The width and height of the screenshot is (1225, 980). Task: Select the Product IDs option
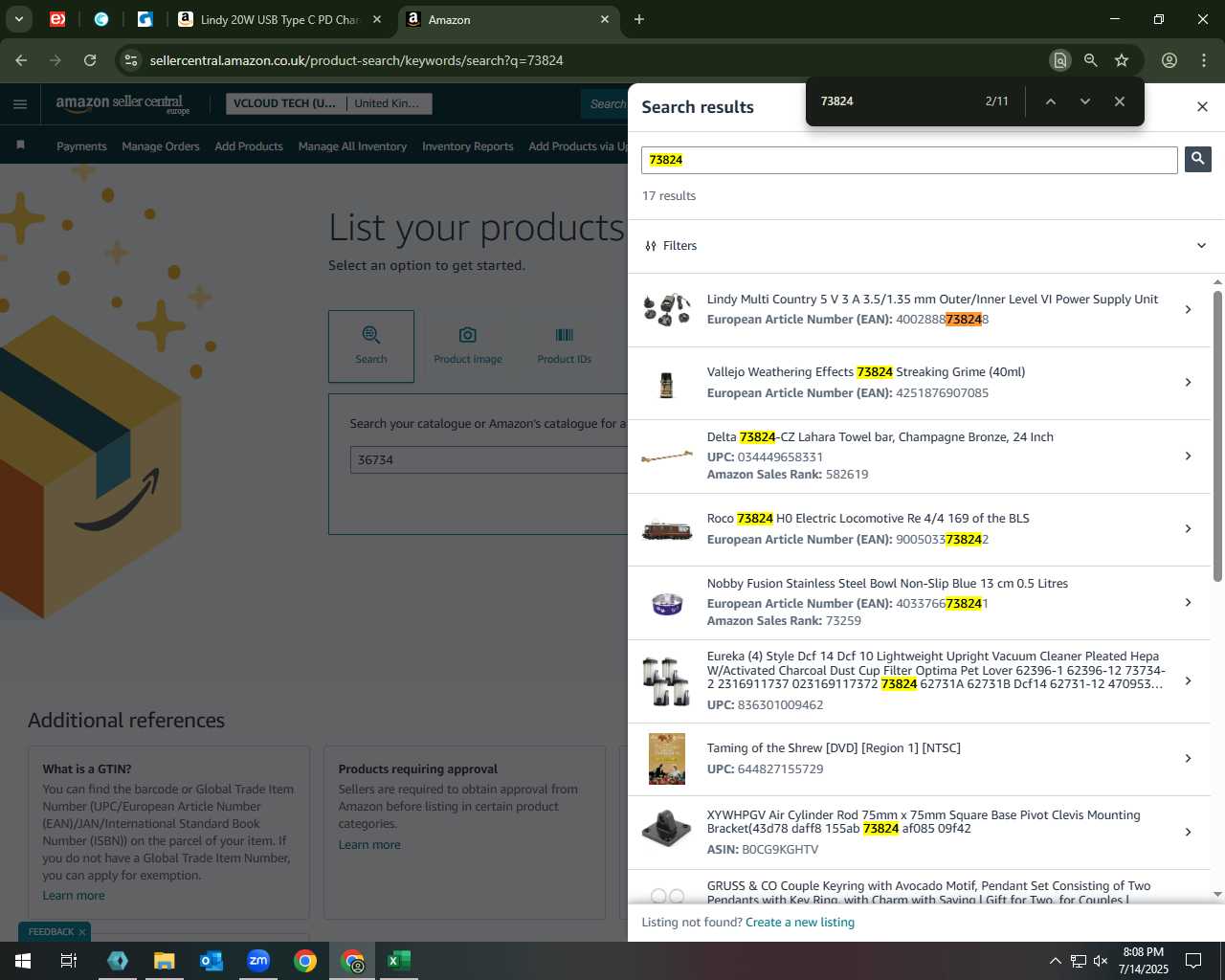(x=565, y=345)
